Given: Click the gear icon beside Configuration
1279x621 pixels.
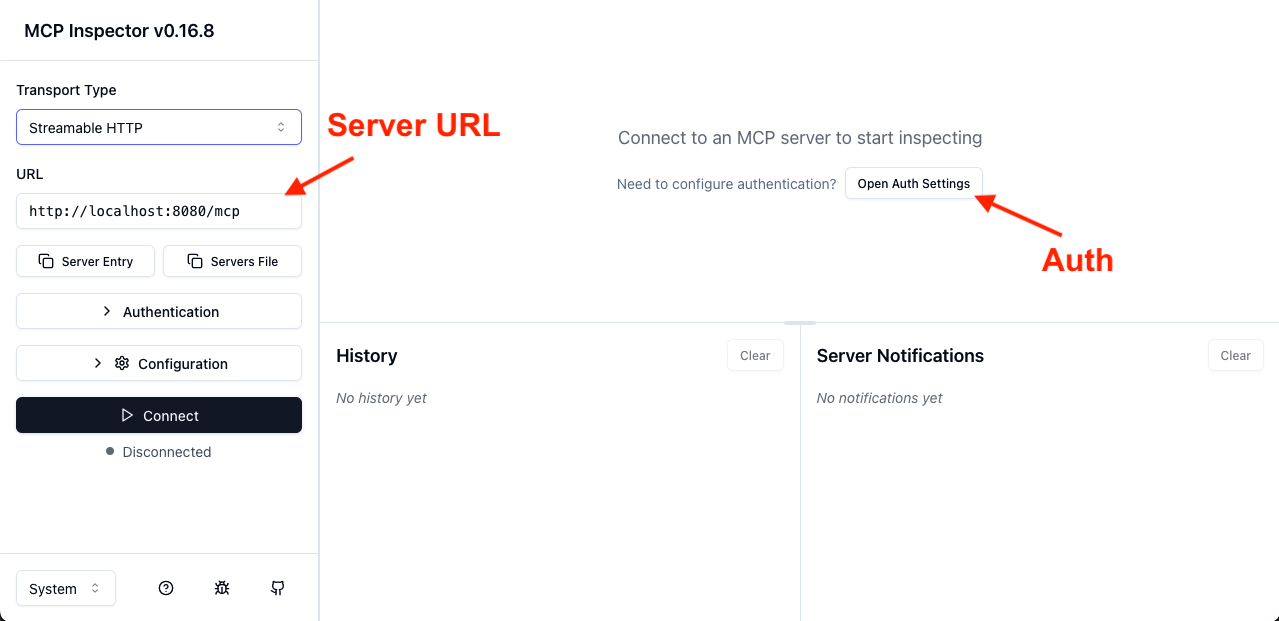Looking at the screenshot, I should (x=122, y=363).
